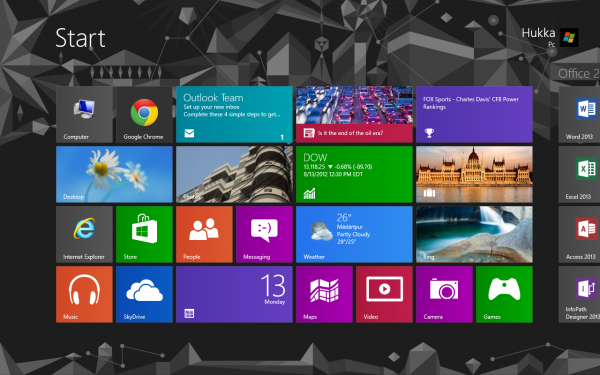600x375 pixels.
Task: Open the DOW finance tile
Action: pyautogui.click(x=354, y=174)
